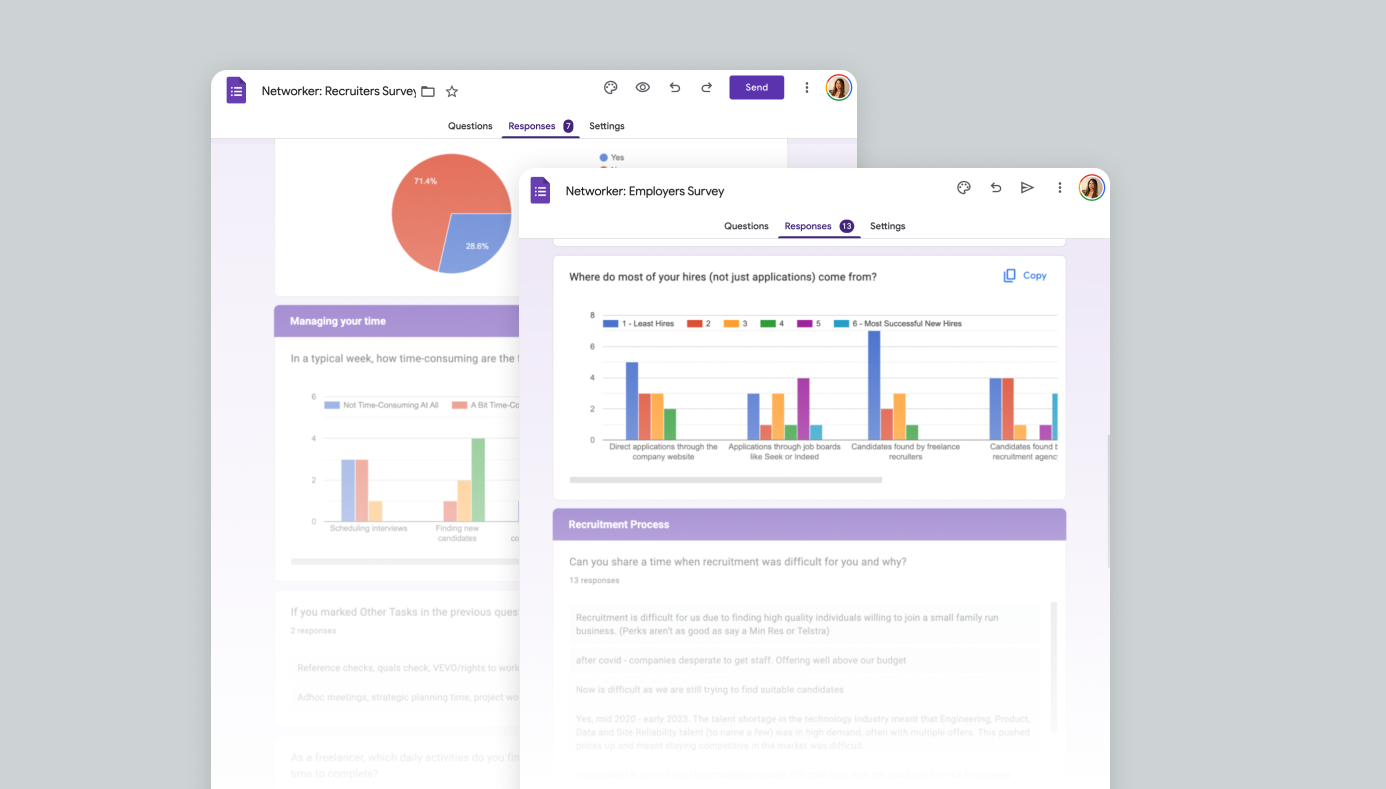Click 'Direct applications through the company website' label
Image resolution: width=1386 pixels, height=789 pixels.
coord(664,451)
